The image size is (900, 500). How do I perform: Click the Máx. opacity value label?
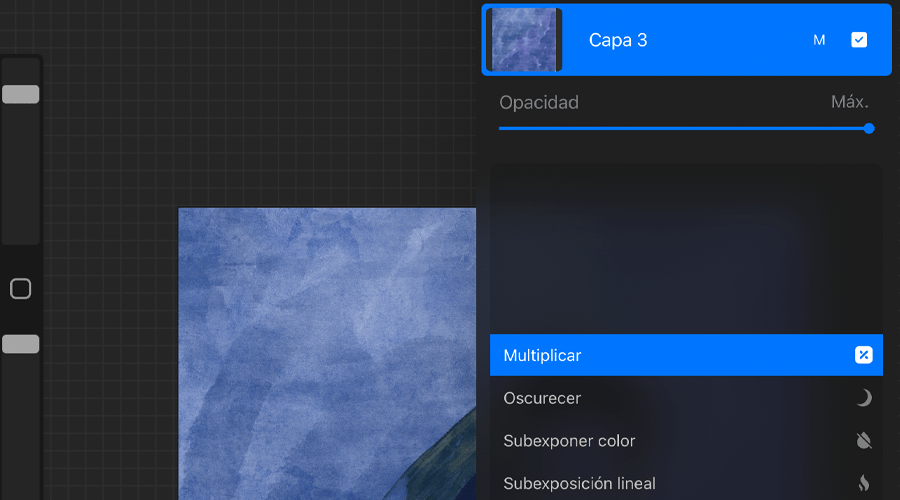[x=849, y=102]
